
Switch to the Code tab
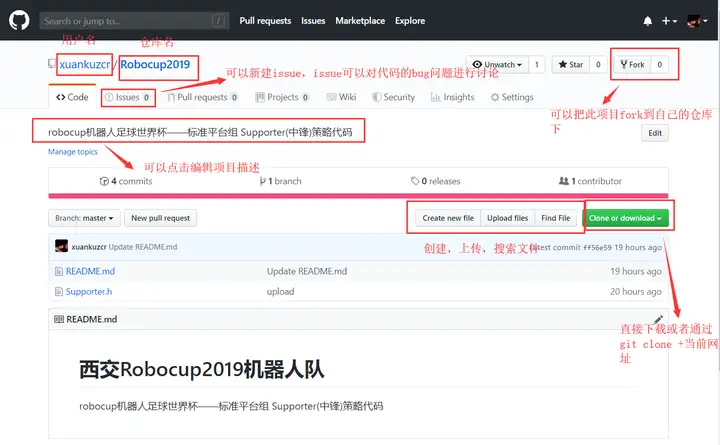click(x=72, y=97)
